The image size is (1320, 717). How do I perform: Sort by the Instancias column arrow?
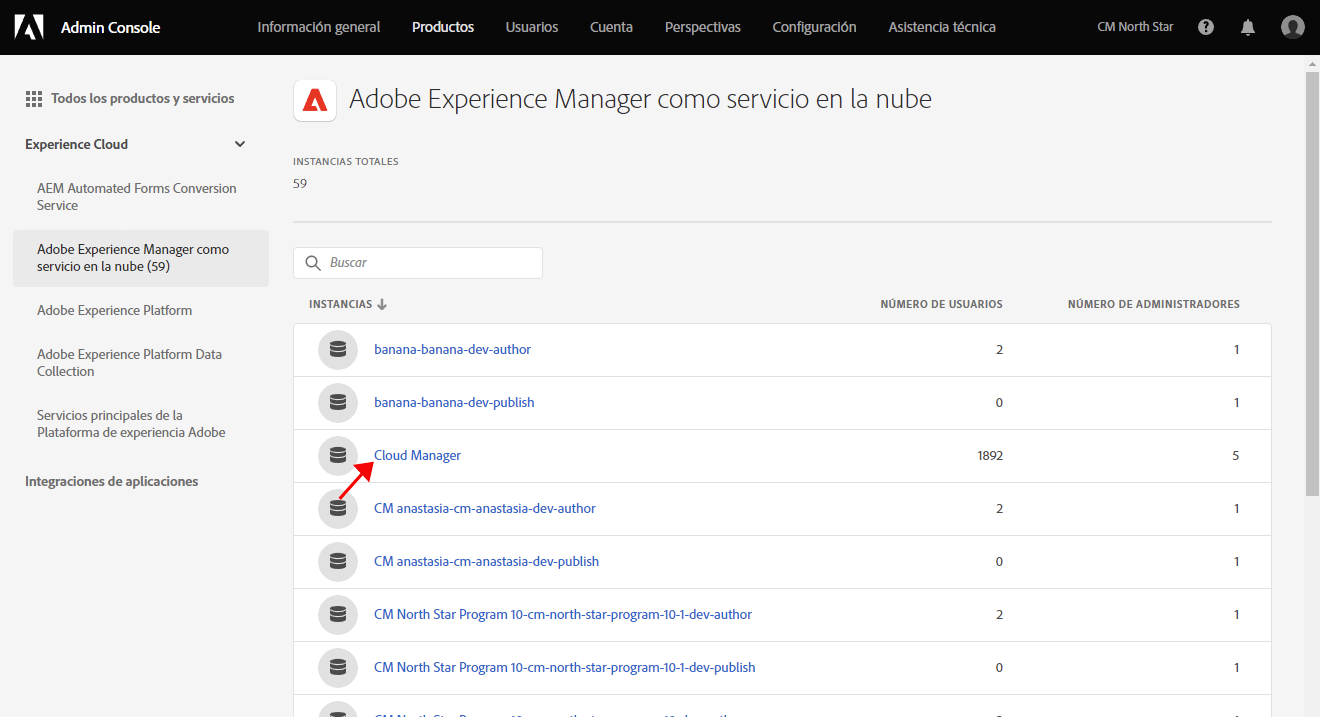pos(382,304)
